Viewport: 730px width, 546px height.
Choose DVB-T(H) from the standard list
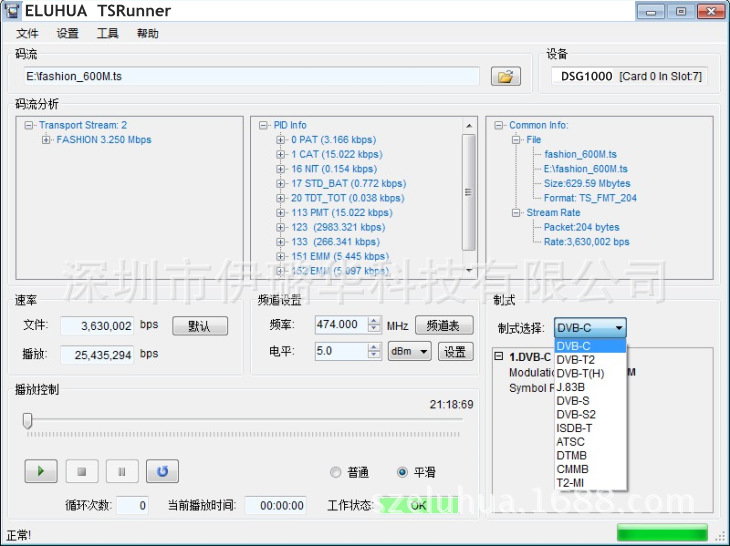pos(590,373)
